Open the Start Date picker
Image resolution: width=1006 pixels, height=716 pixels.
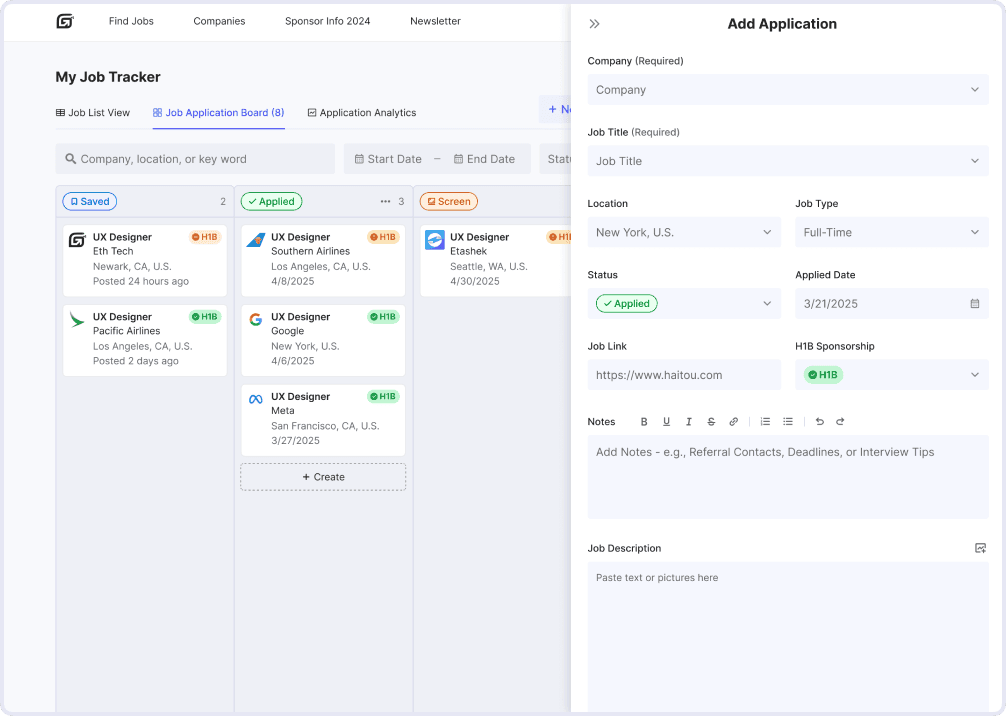tap(388, 159)
